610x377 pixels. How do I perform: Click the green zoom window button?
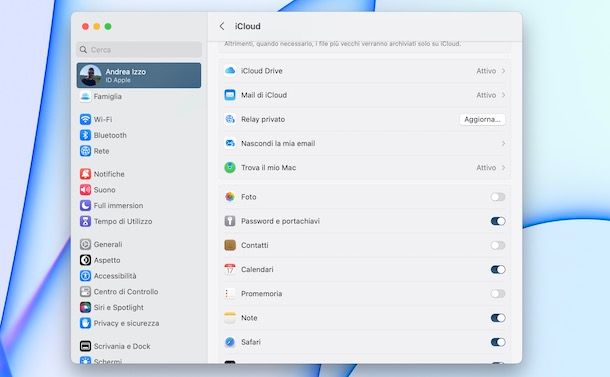[x=108, y=26]
